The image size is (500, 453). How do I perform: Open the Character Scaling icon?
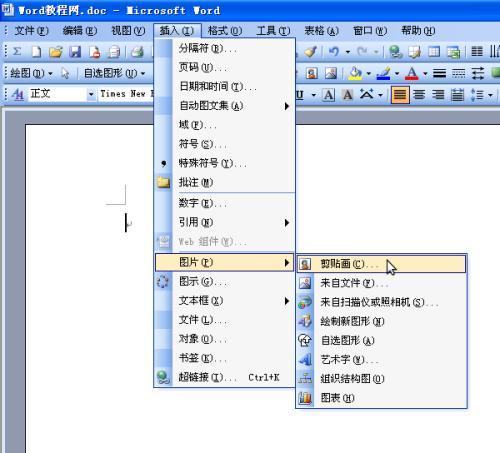coord(367,95)
